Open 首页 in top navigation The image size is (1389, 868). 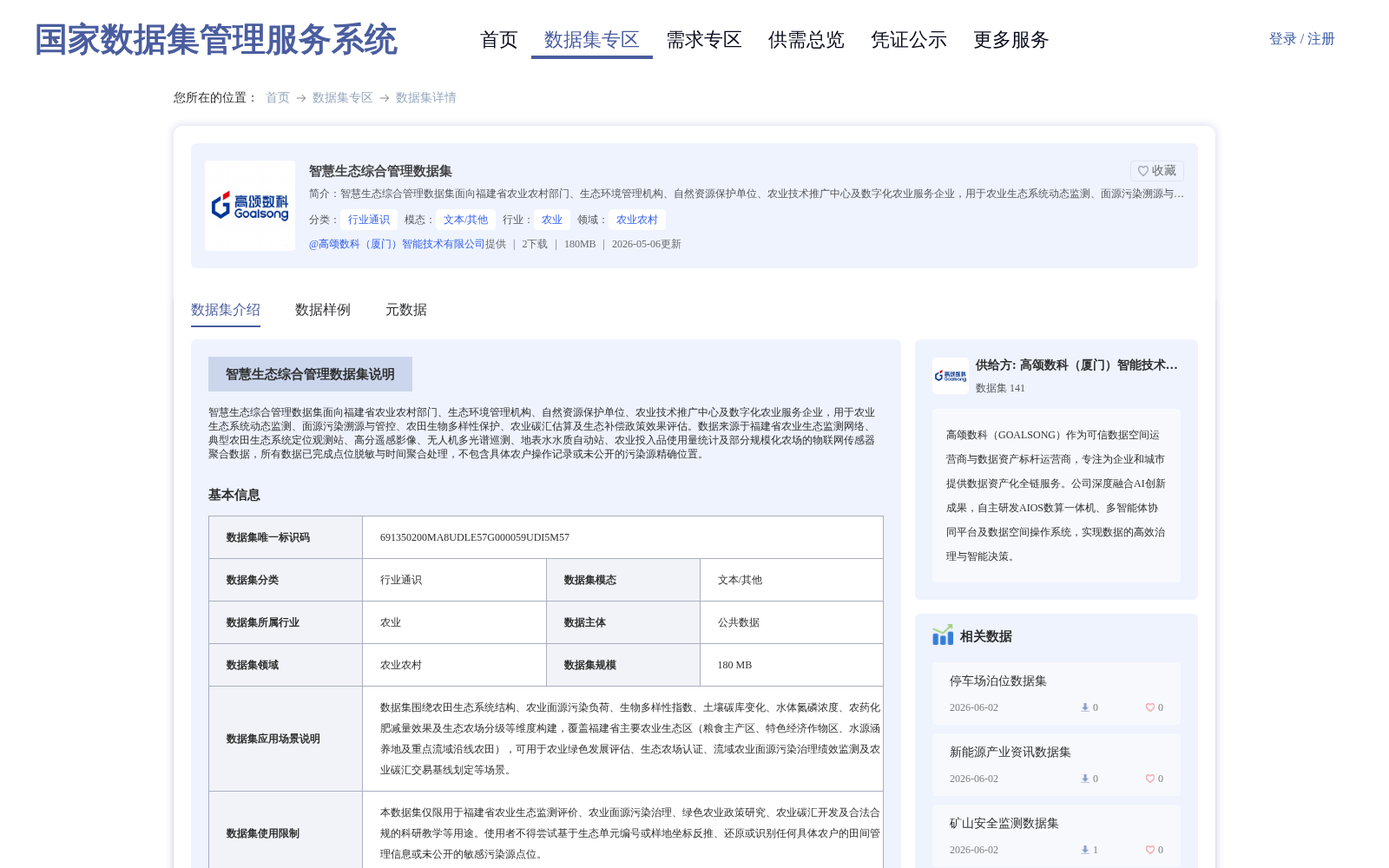point(499,40)
